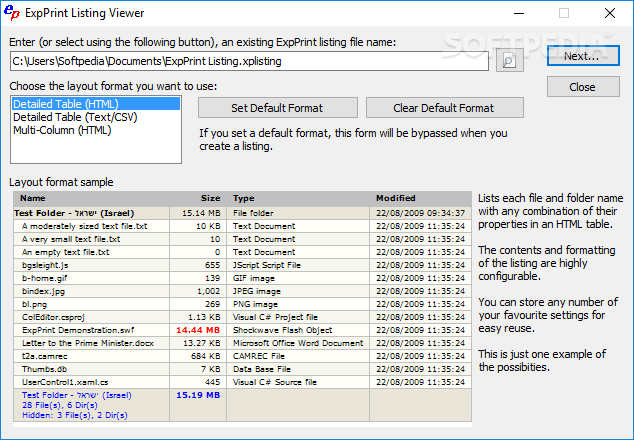The width and height of the screenshot is (634, 440).
Task: Click 'Test Folder' bold top row name
Action: click(74, 213)
